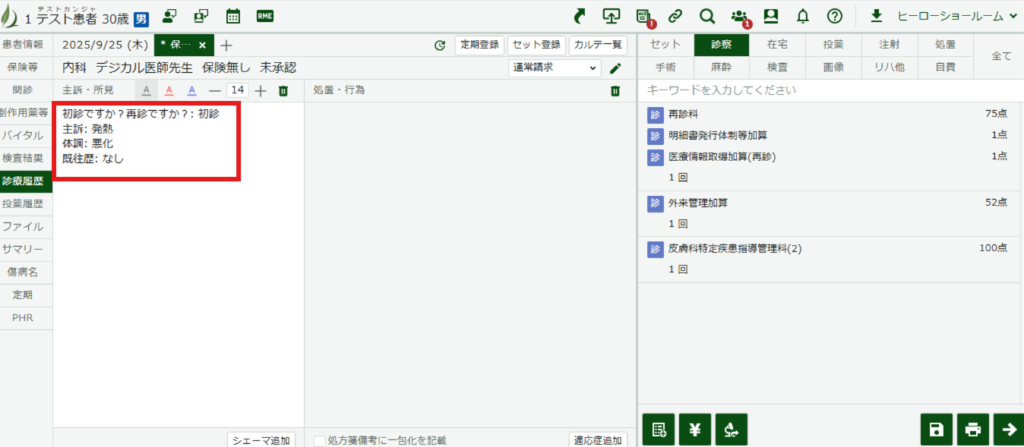The height and width of the screenshot is (447, 1024).
Task: Increase font size with plus button
Action: pyautogui.click(x=261, y=91)
